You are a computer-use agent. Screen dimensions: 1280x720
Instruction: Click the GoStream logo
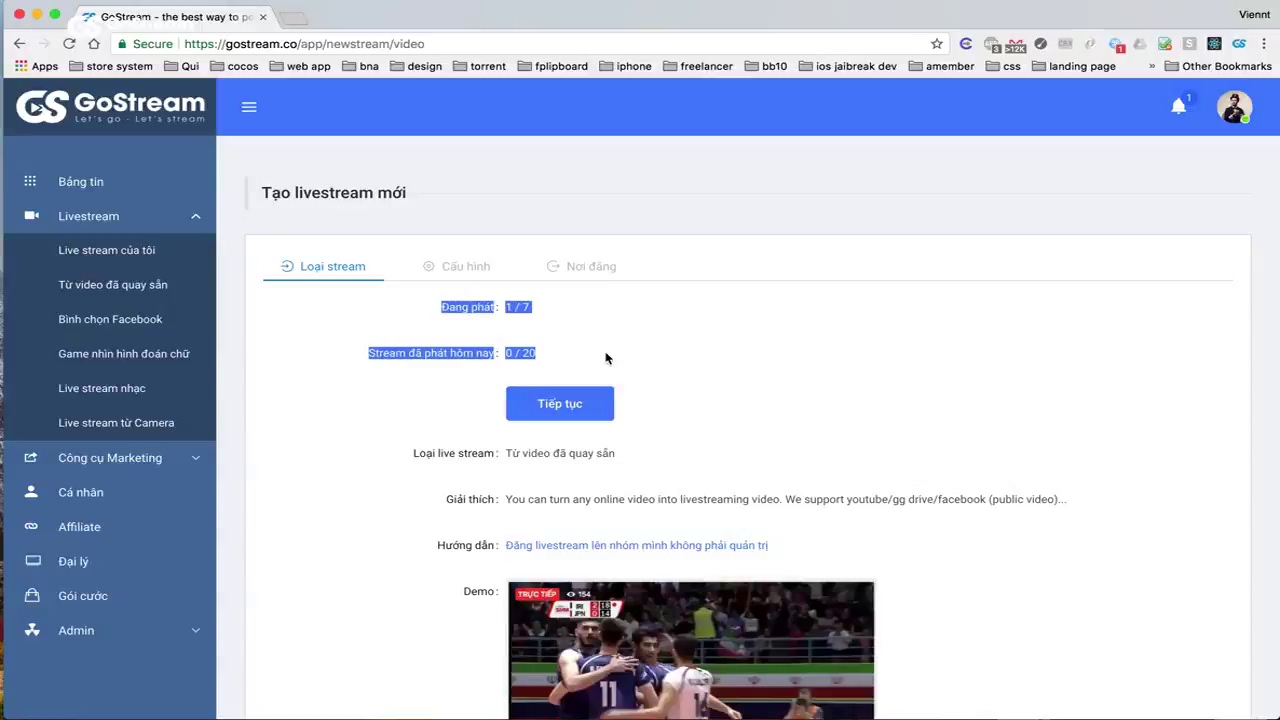coord(110,106)
